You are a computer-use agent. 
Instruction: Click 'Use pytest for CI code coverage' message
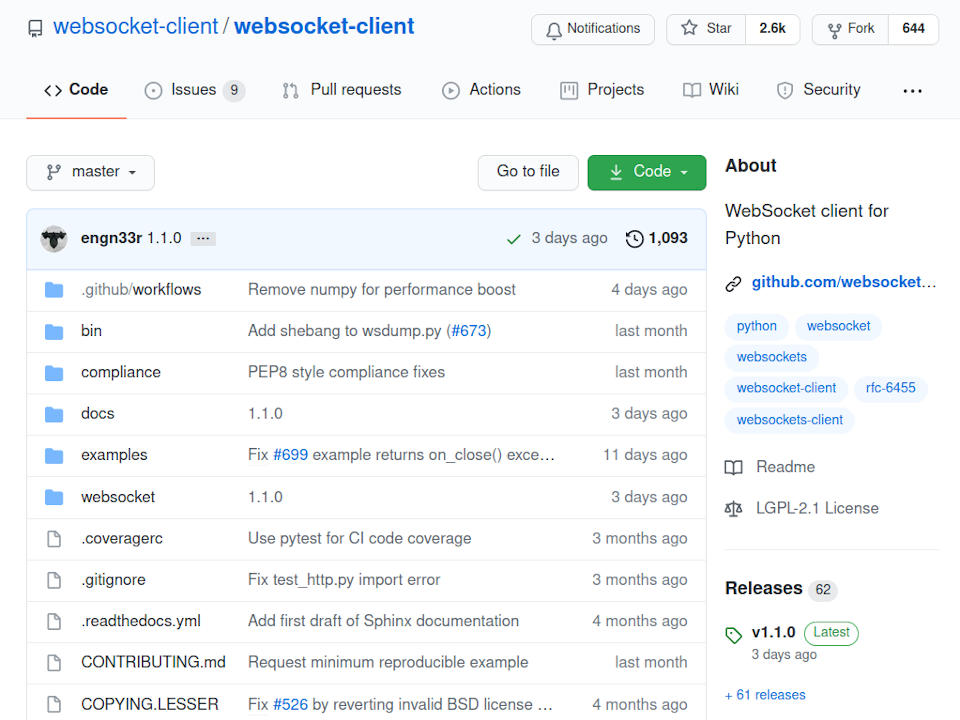pyautogui.click(x=359, y=539)
